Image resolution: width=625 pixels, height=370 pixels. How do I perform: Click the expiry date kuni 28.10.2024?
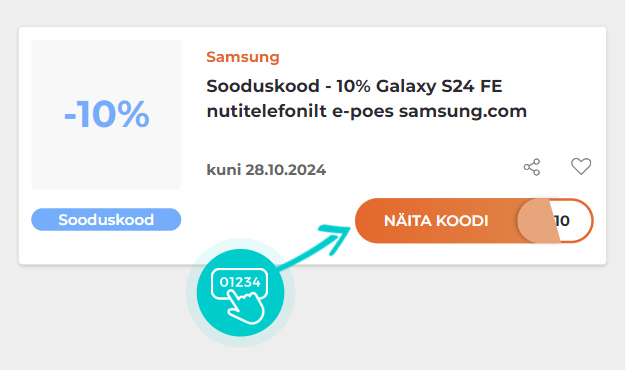[266, 170]
